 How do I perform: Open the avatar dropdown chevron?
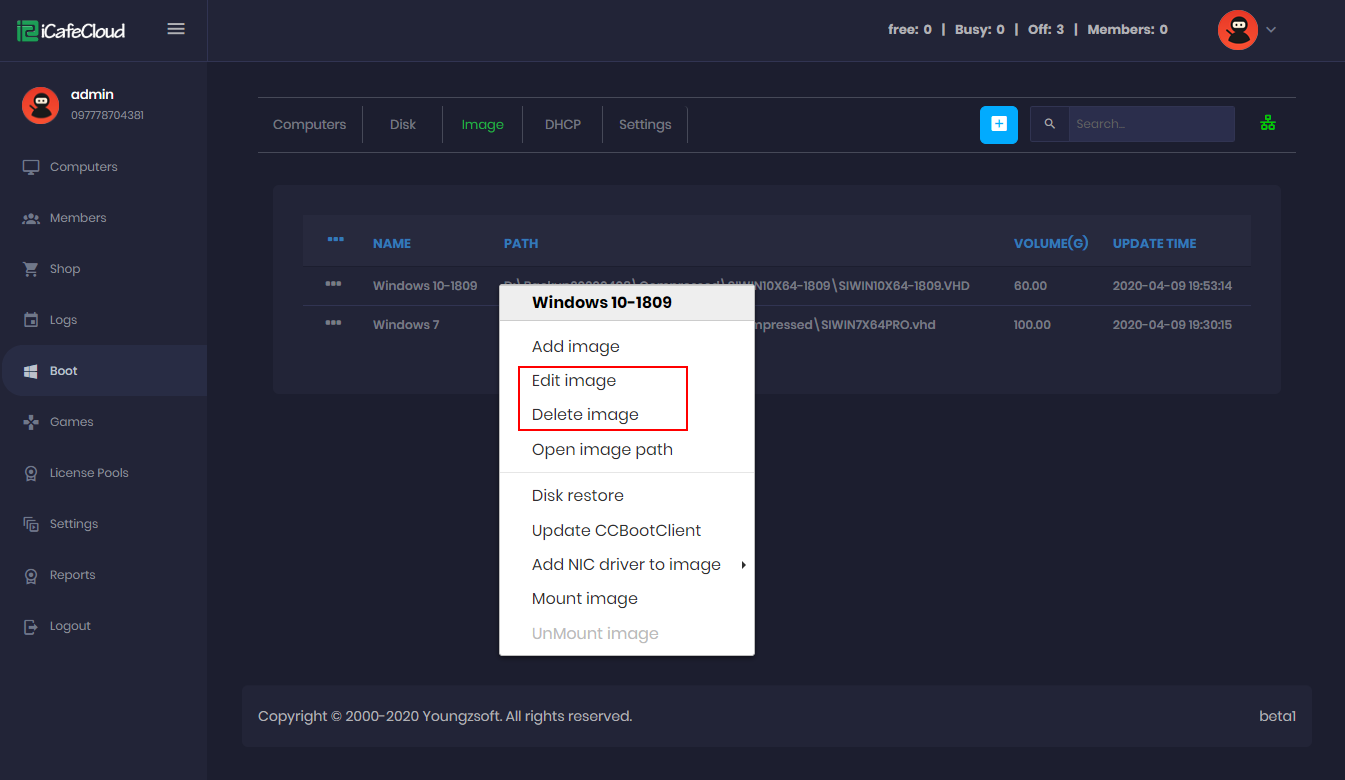(x=1271, y=30)
